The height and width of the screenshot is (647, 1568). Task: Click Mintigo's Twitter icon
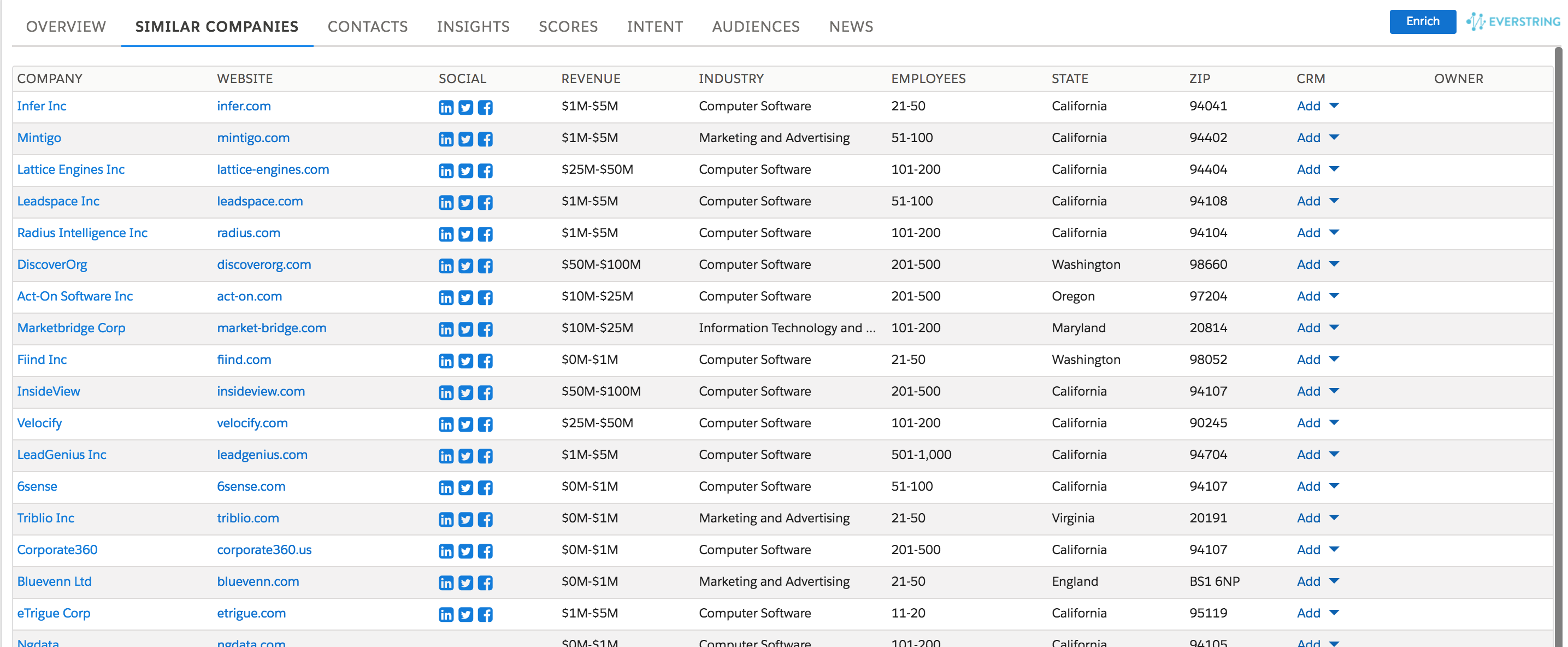[465, 139]
